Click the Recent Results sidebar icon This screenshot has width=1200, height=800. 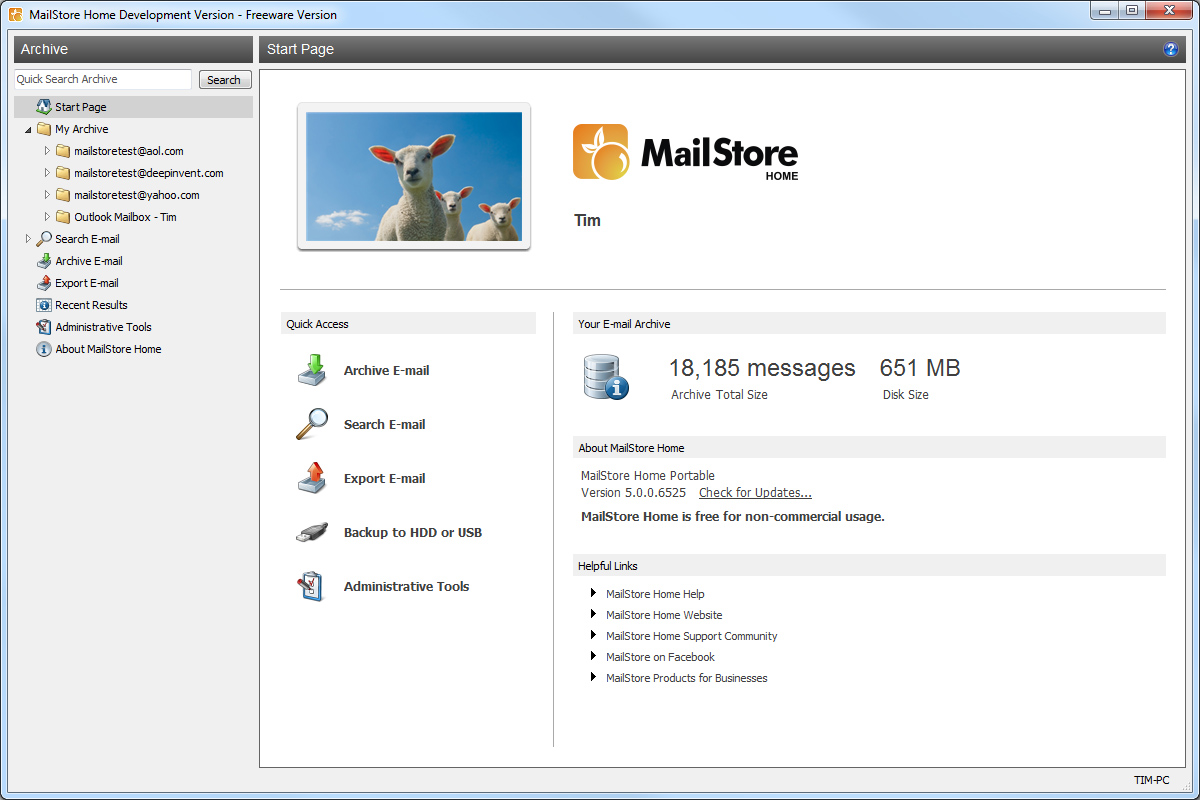pos(44,305)
